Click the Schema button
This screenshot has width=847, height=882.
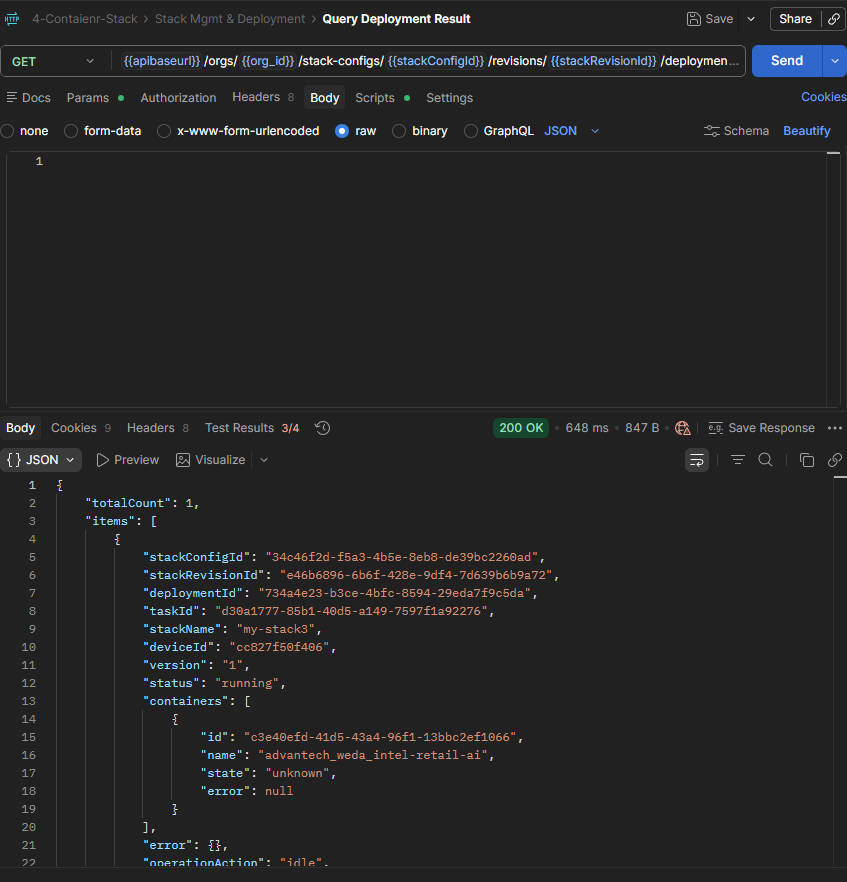tap(736, 130)
